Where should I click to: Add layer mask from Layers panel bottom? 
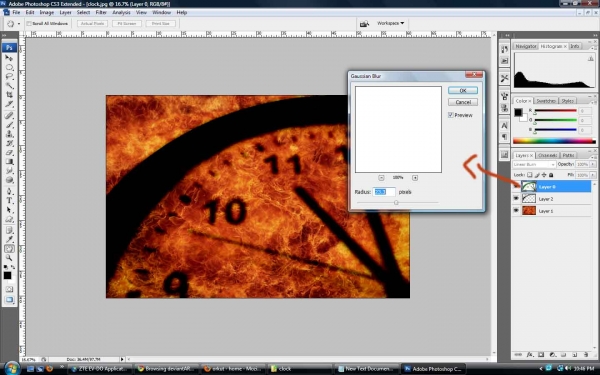[541, 355]
